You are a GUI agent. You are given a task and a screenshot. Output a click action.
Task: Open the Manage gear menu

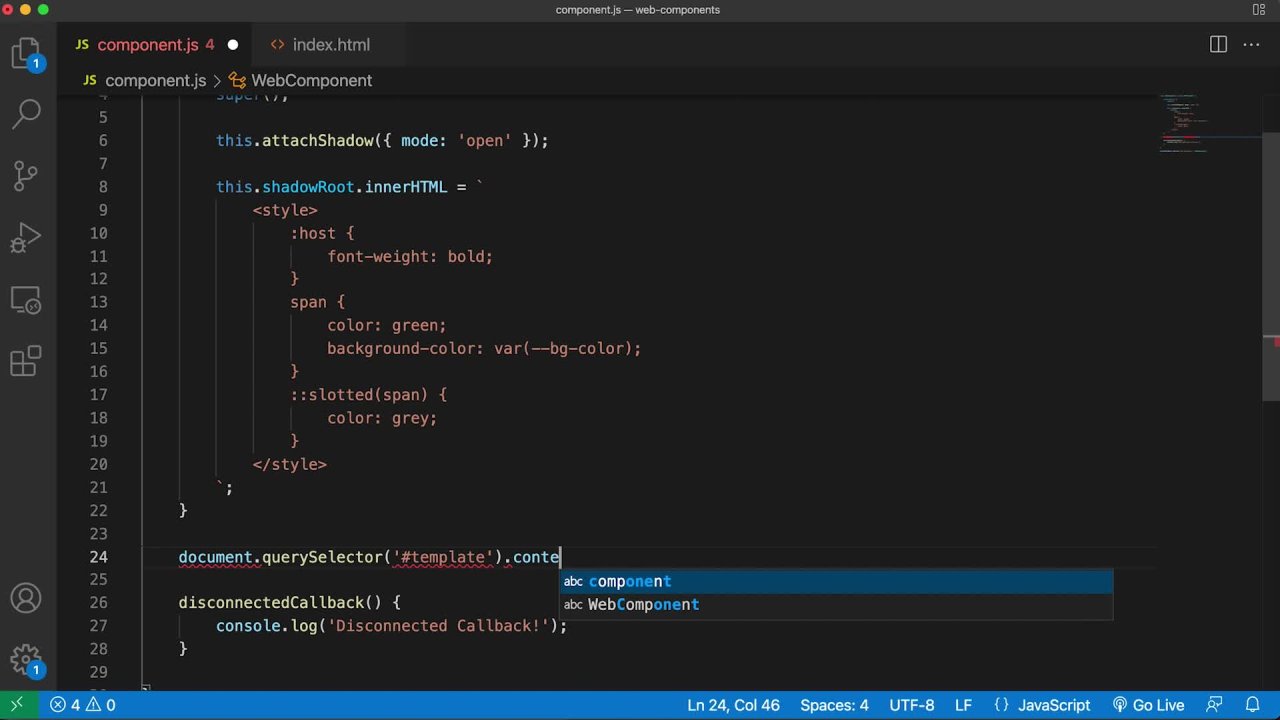[x=26, y=658]
